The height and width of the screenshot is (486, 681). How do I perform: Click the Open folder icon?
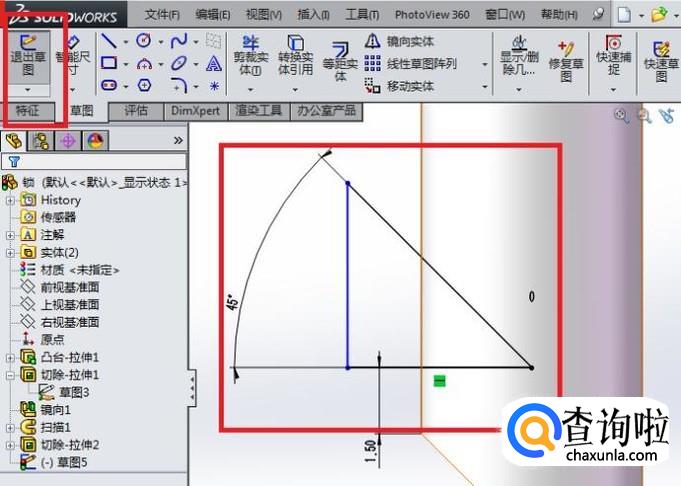pyautogui.click(x=659, y=15)
